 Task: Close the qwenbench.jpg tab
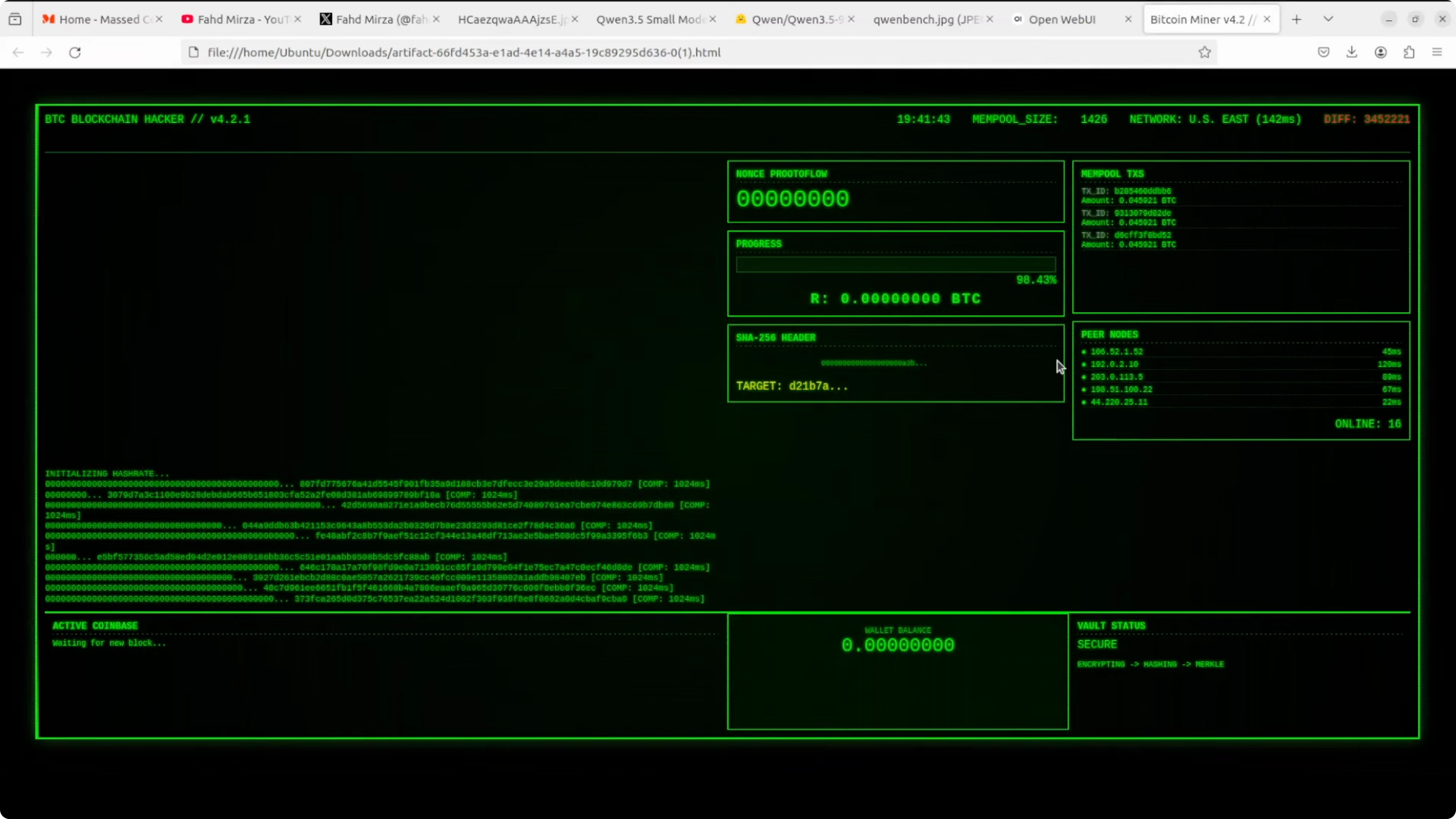[990, 19]
